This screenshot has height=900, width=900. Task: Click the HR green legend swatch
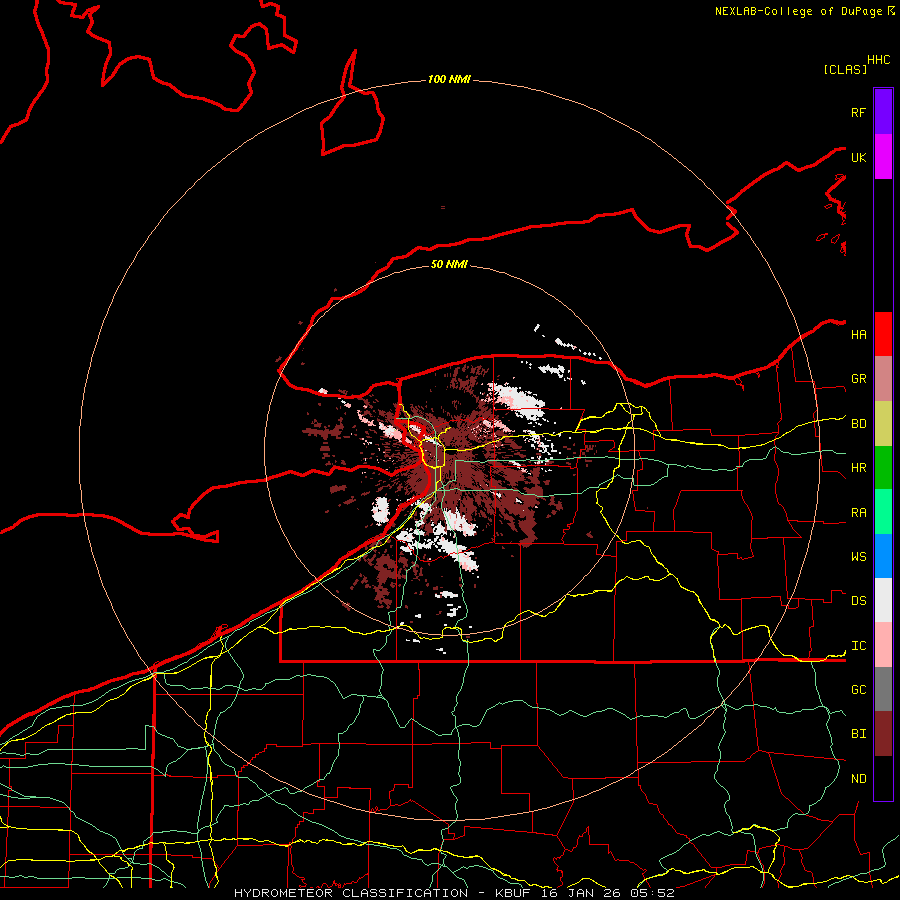(x=883, y=468)
